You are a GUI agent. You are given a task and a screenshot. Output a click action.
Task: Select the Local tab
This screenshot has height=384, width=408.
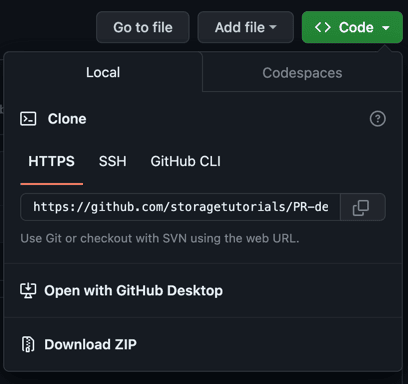[x=103, y=72]
